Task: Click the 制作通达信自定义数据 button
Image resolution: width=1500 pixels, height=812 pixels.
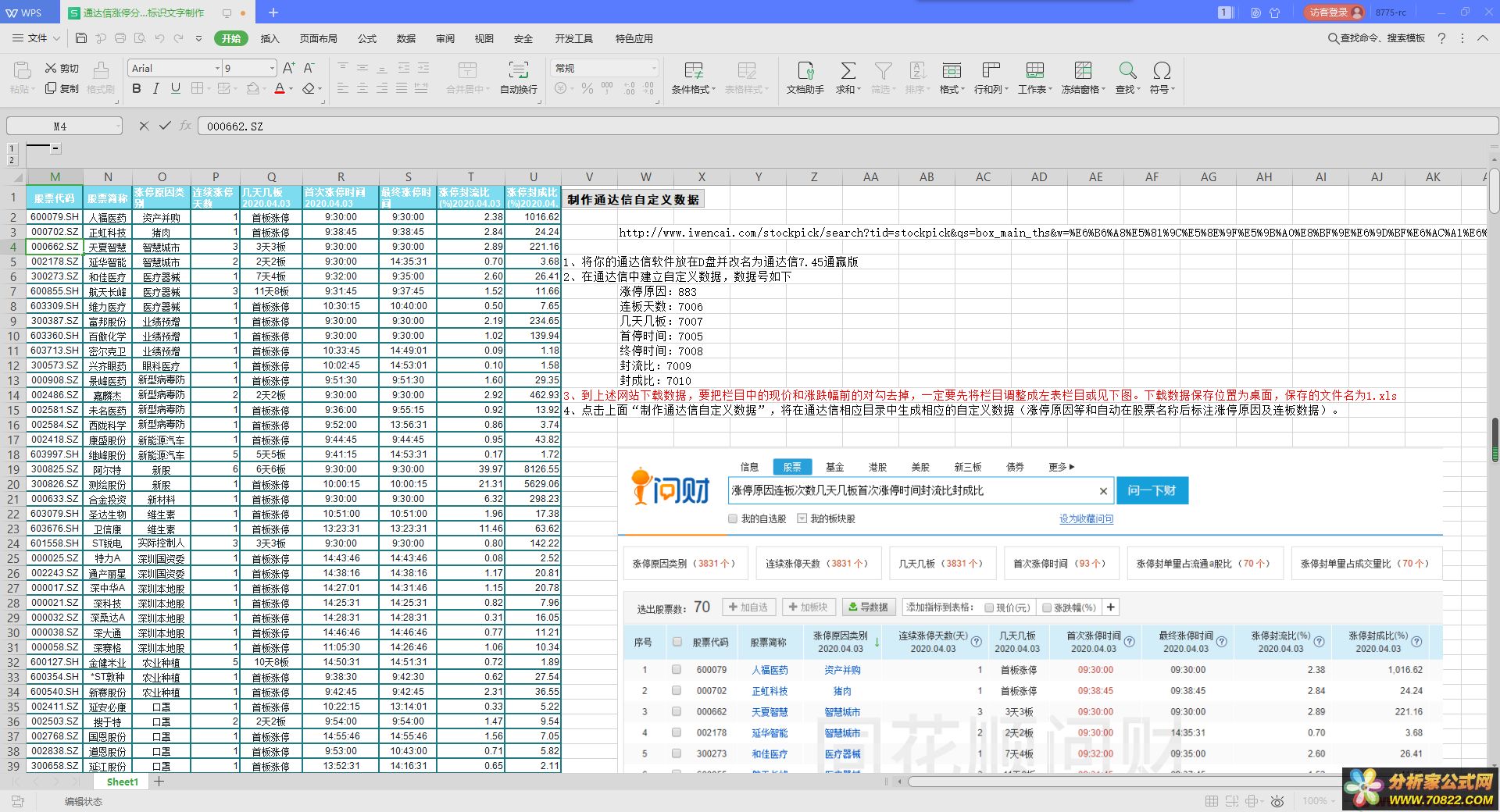Action: (x=634, y=199)
